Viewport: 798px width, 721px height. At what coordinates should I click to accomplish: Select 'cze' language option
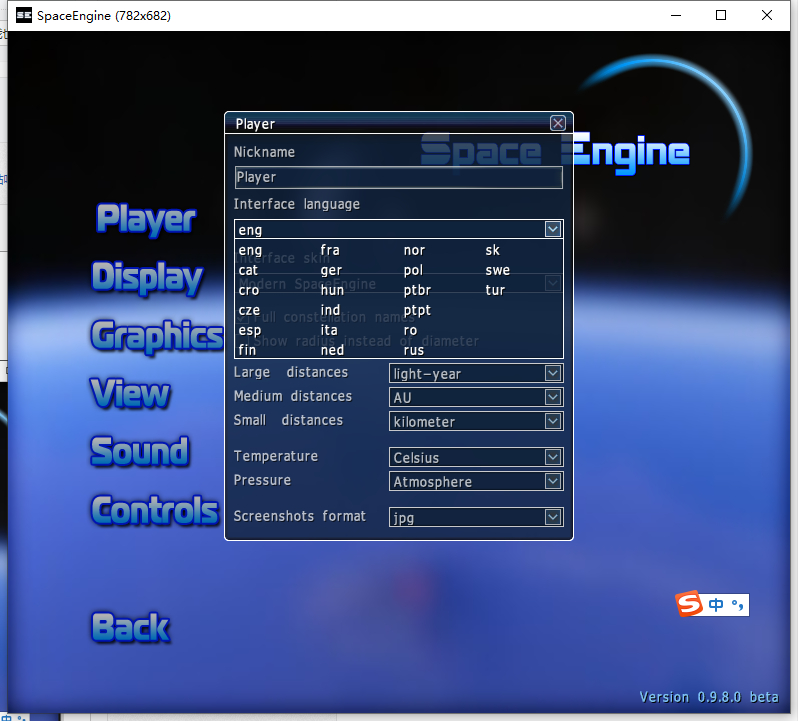click(x=249, y=310)
